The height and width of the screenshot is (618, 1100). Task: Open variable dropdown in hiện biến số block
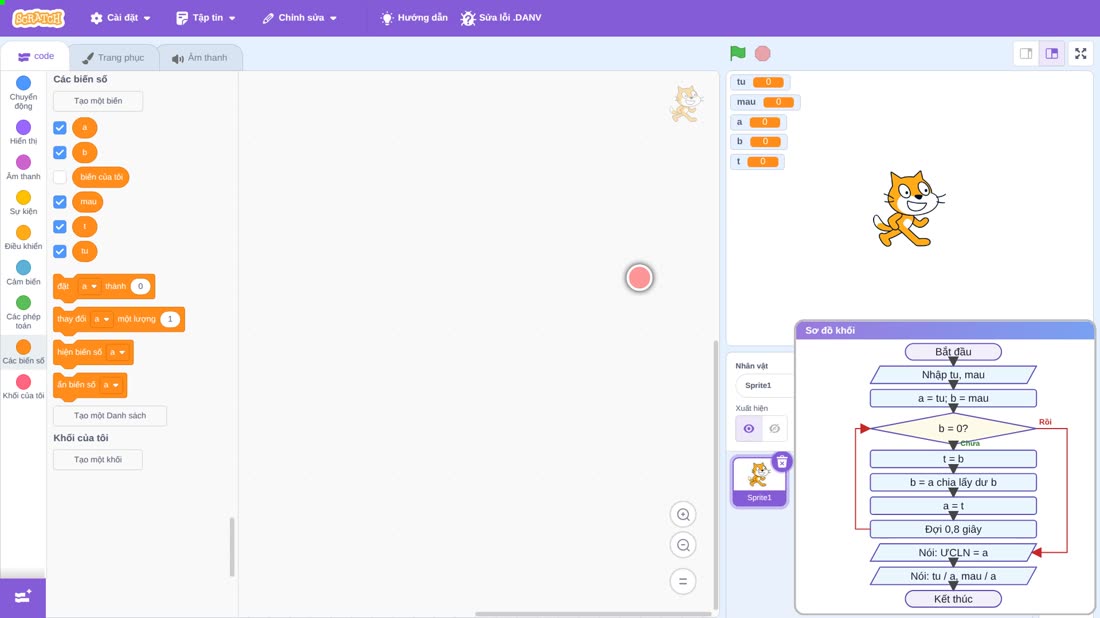(117, 352)
